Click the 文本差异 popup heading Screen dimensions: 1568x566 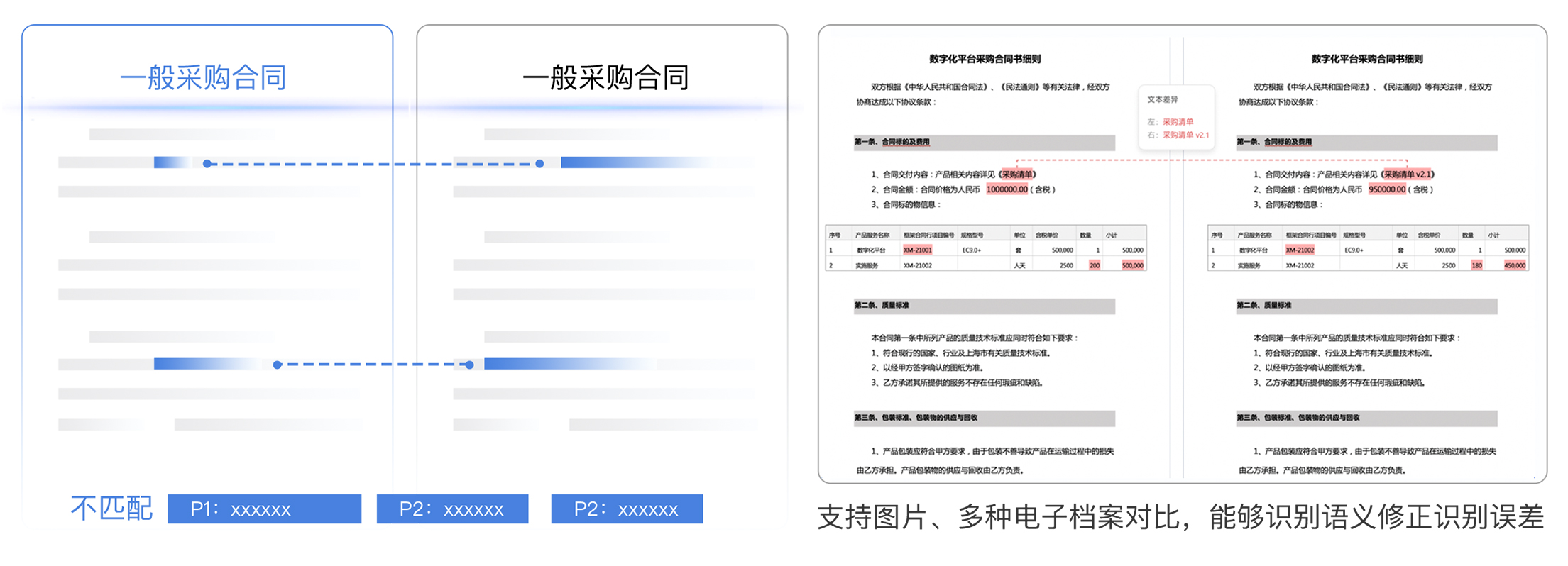tap(1163, 100)
